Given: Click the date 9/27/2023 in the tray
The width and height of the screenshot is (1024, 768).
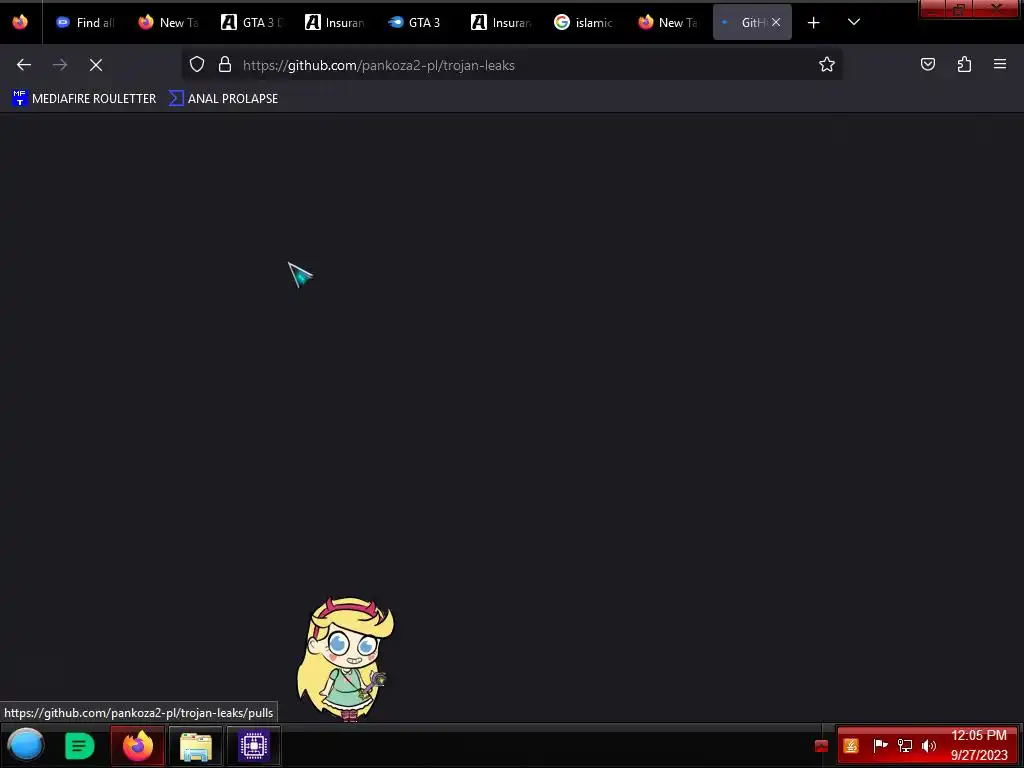Looking at the screenshot, I should coord(979,756).
